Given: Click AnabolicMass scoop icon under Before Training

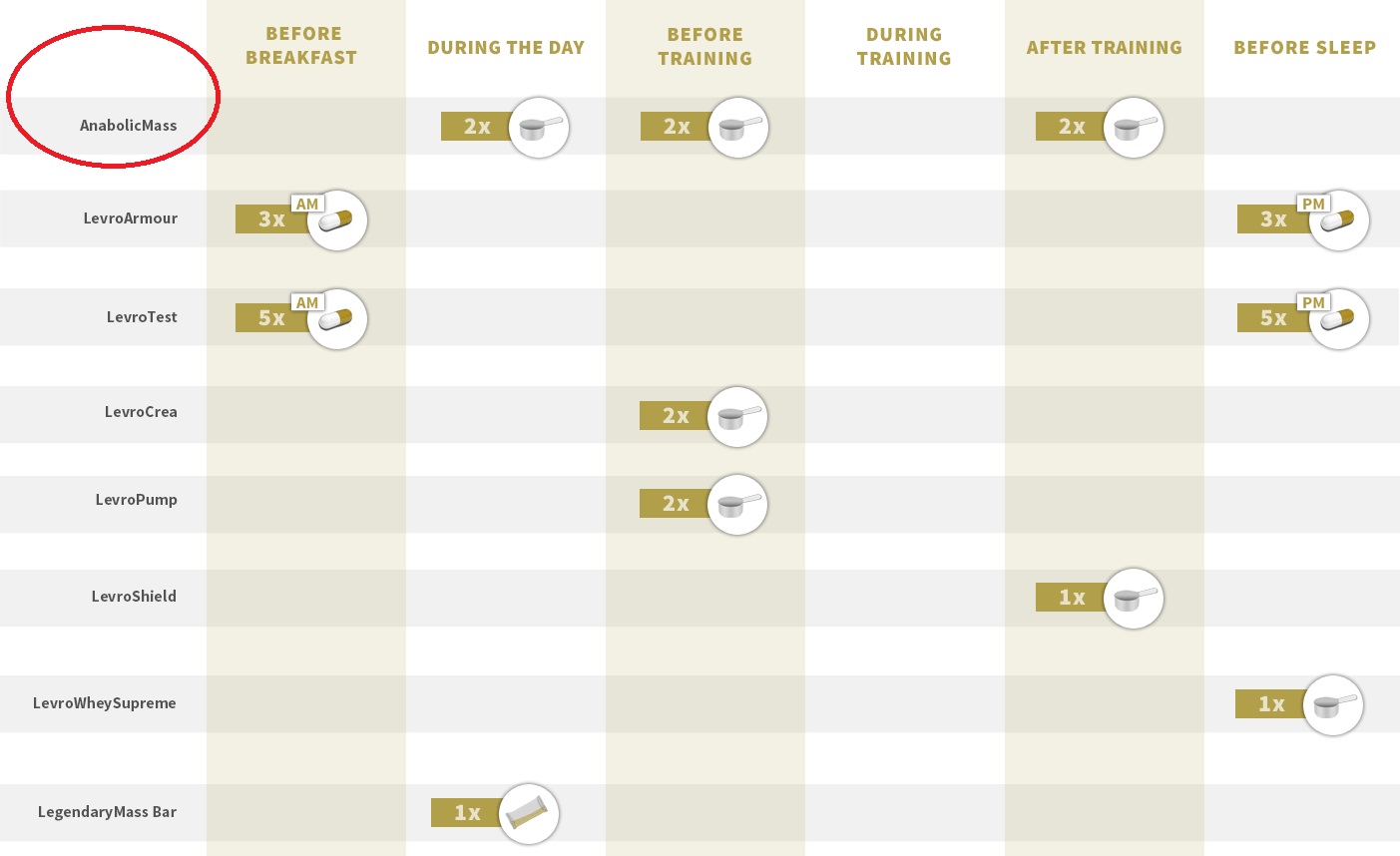Looking at the screenshot, I should click(x=738, y=128).
